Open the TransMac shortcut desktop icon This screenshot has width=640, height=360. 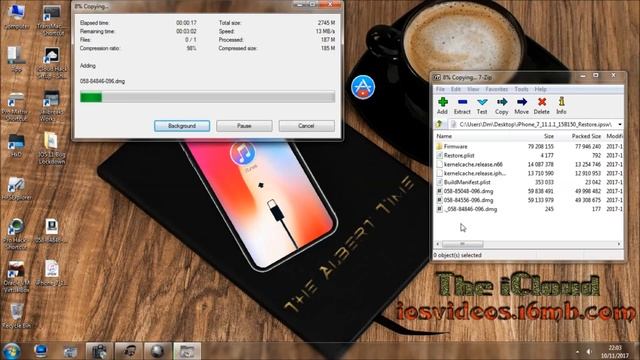[51, 20]
